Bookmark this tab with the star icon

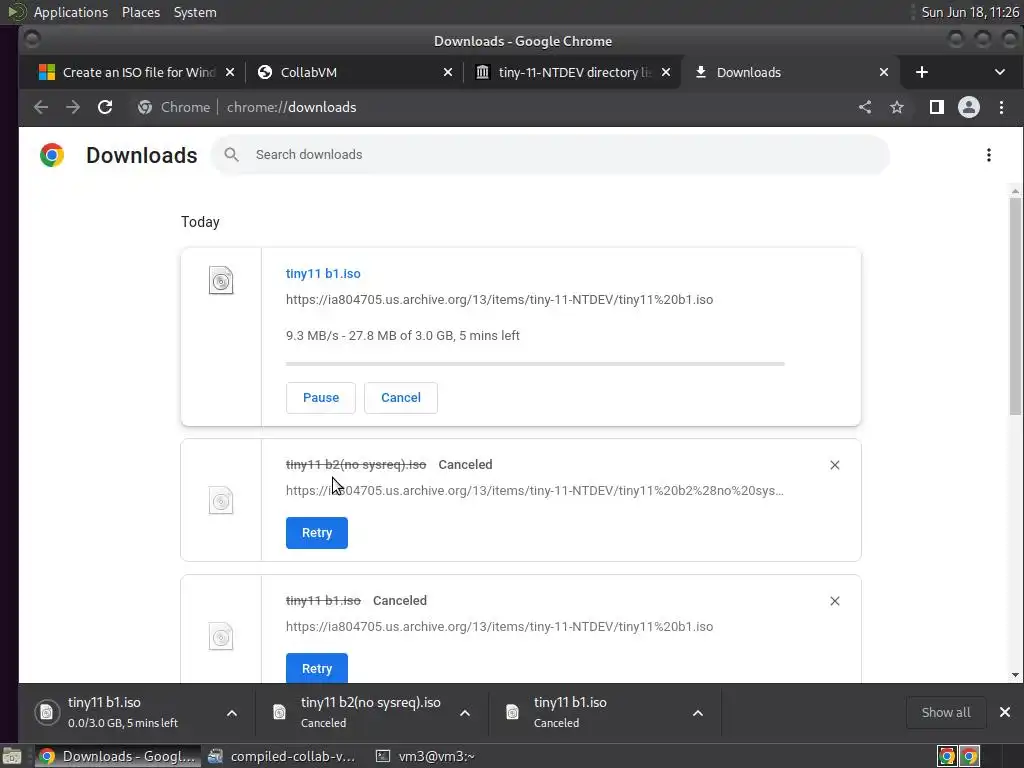[897, 107]
